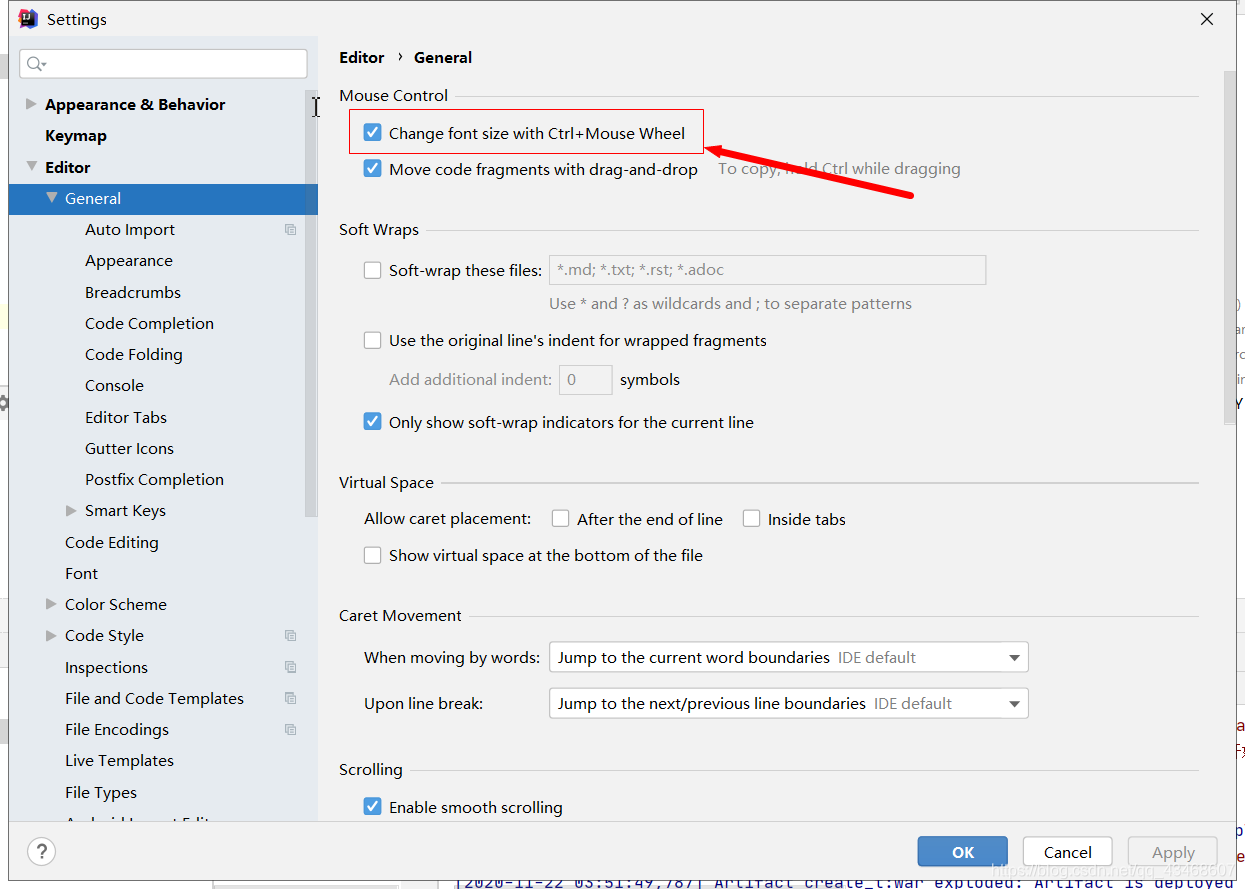Open the Appearance settings page
1245x889 pixels.
[129, 260]
